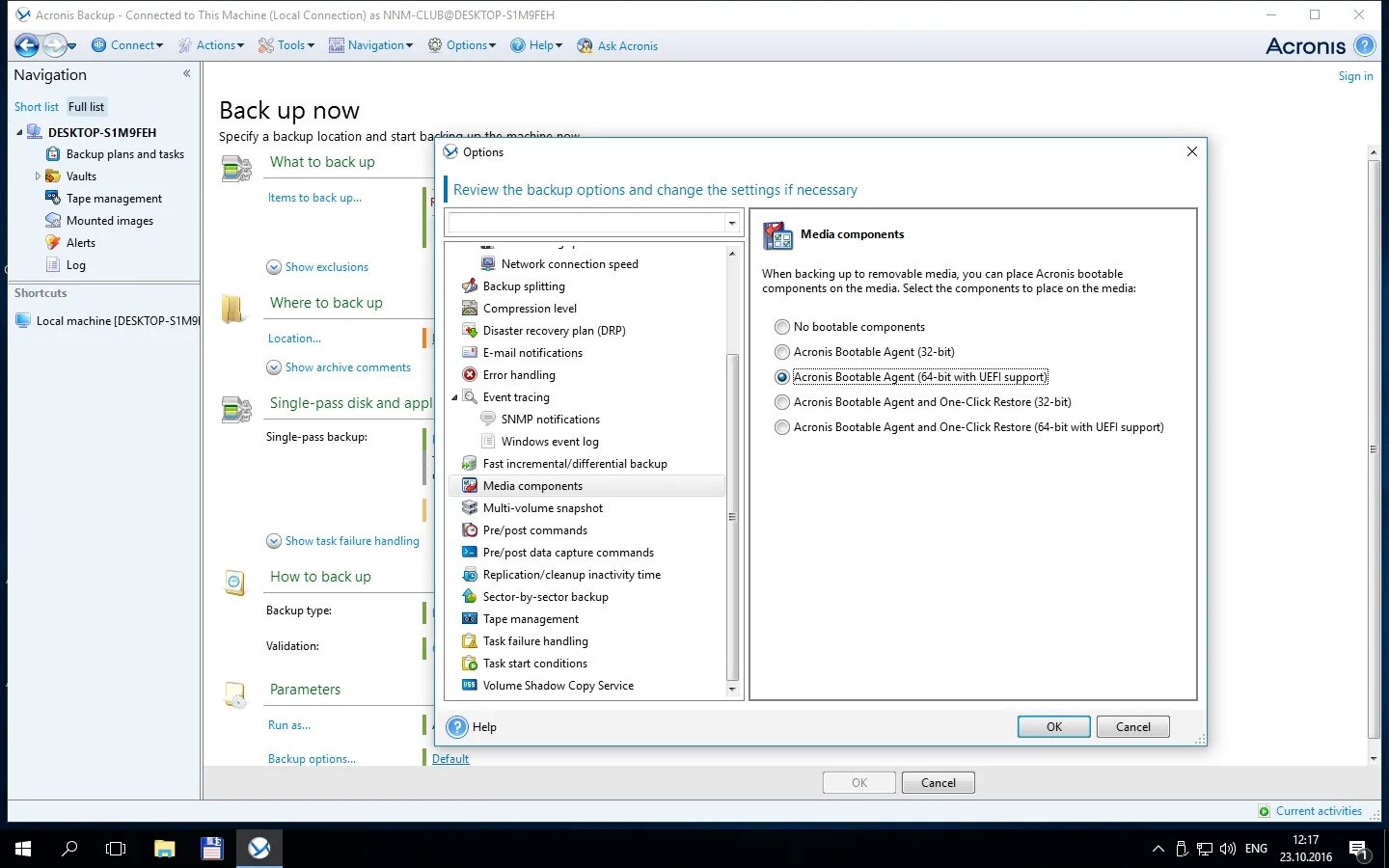Click the E-mail notifications icon
Viewport: 1389px width, 868px height.
pos(470,352)
